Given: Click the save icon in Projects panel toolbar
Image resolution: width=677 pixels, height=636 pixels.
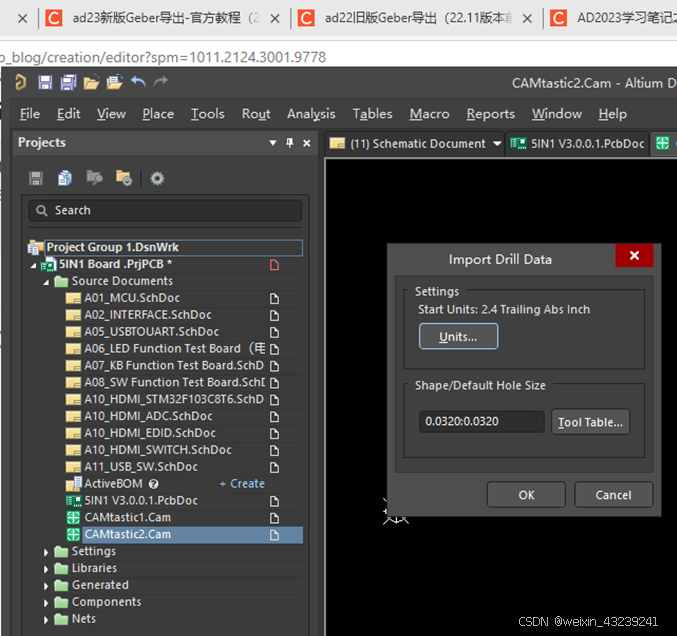Looking at the screenshot, I should (x=36, y=178).
